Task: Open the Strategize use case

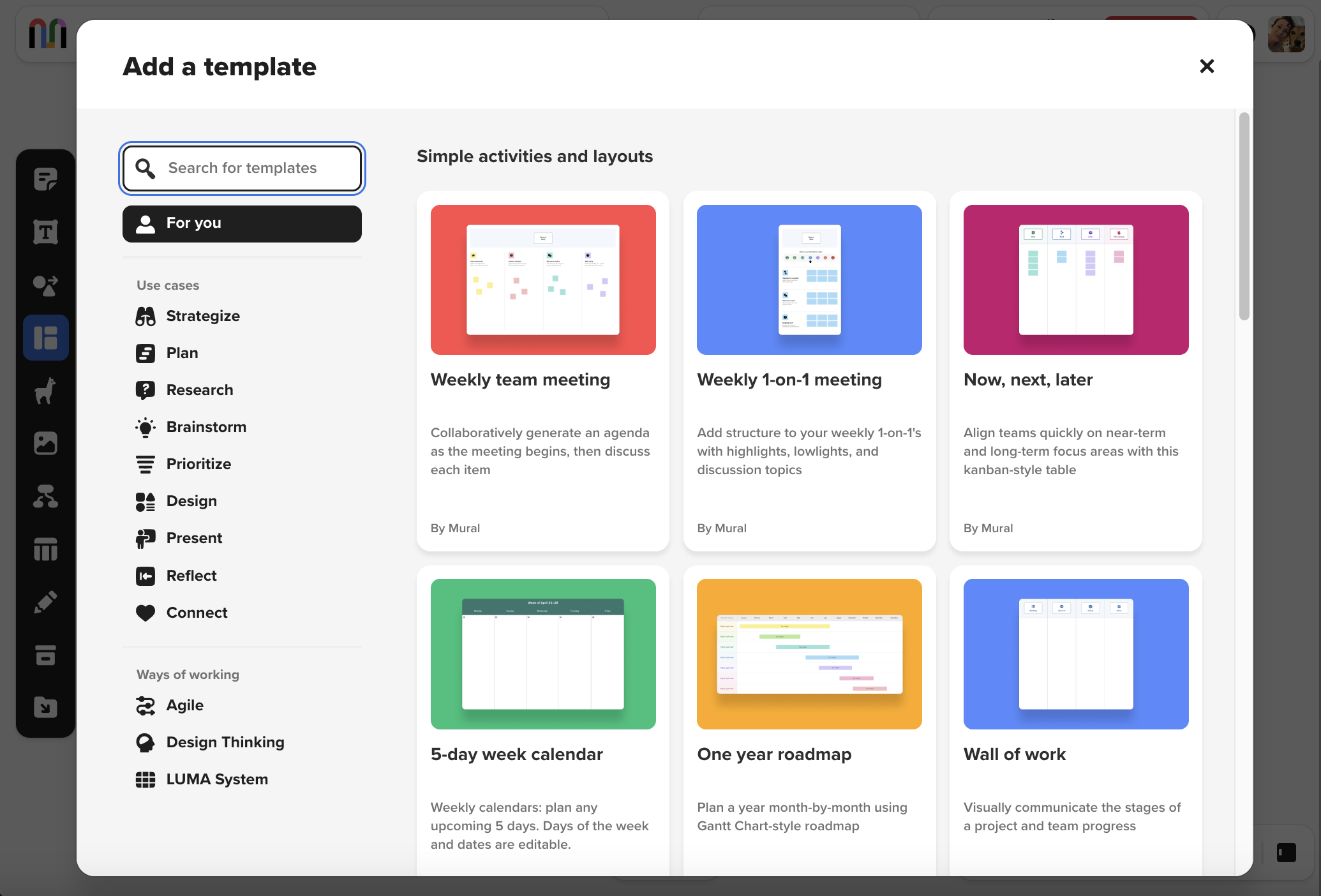Action: pos(202,316)
